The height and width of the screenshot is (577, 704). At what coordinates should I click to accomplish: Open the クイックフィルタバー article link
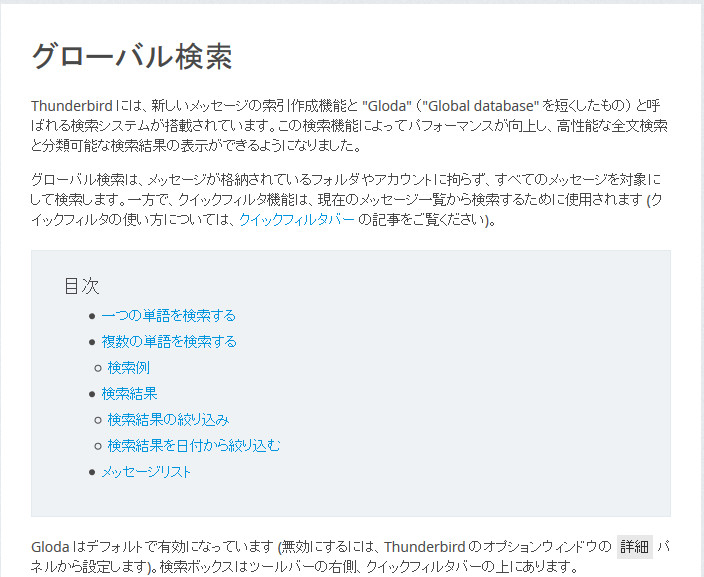pyautogui.click(x=297, y=220)
